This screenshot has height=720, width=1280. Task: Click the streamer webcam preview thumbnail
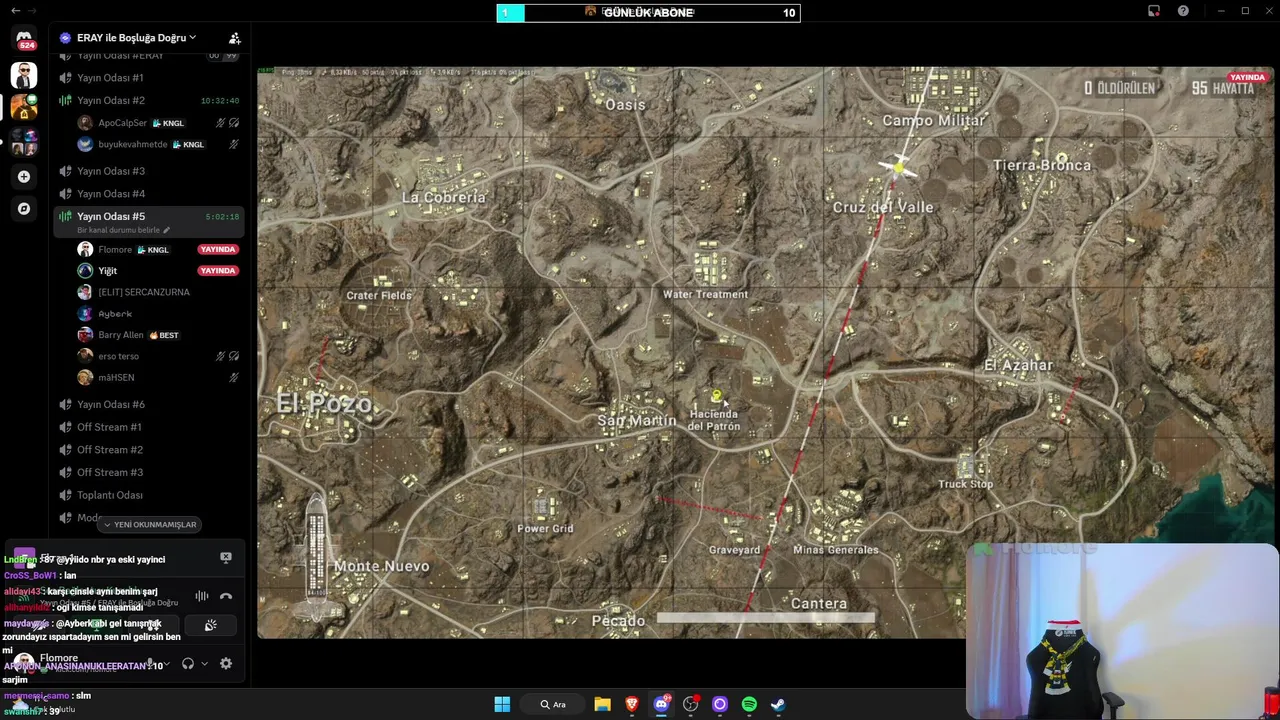(x=1122, y=631)
